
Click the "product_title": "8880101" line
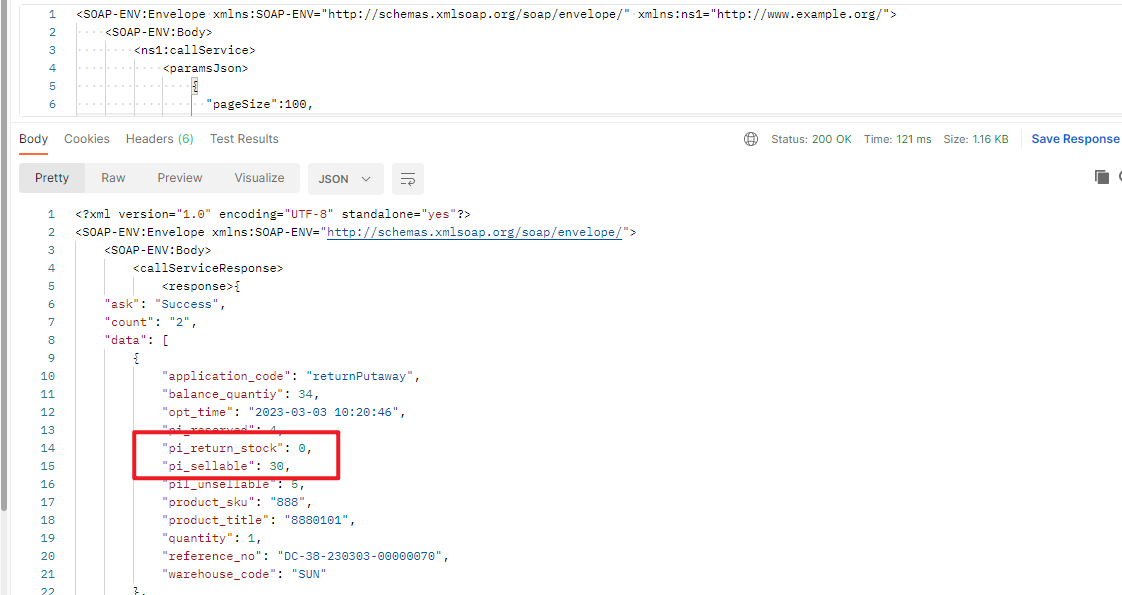258,521
